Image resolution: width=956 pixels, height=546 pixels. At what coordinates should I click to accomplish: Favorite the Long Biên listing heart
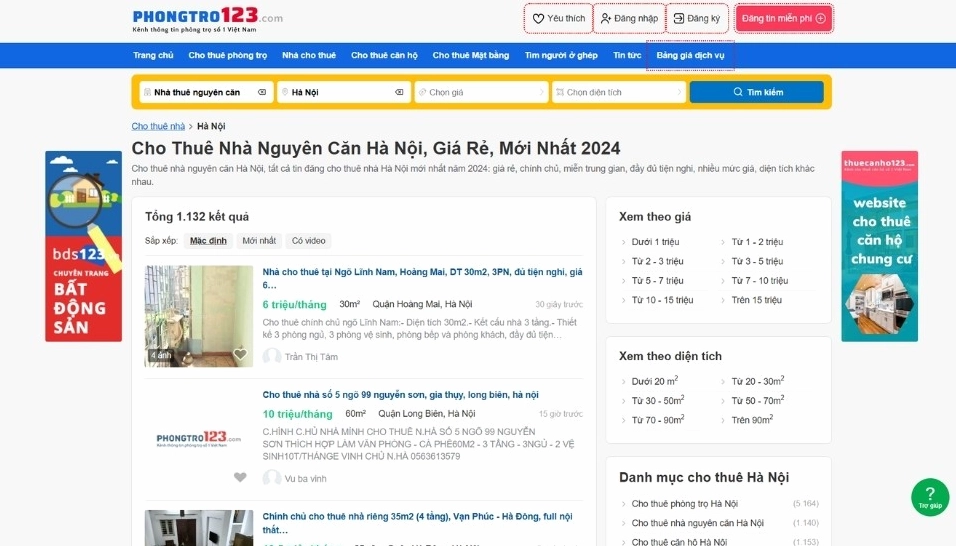[240, 477]
